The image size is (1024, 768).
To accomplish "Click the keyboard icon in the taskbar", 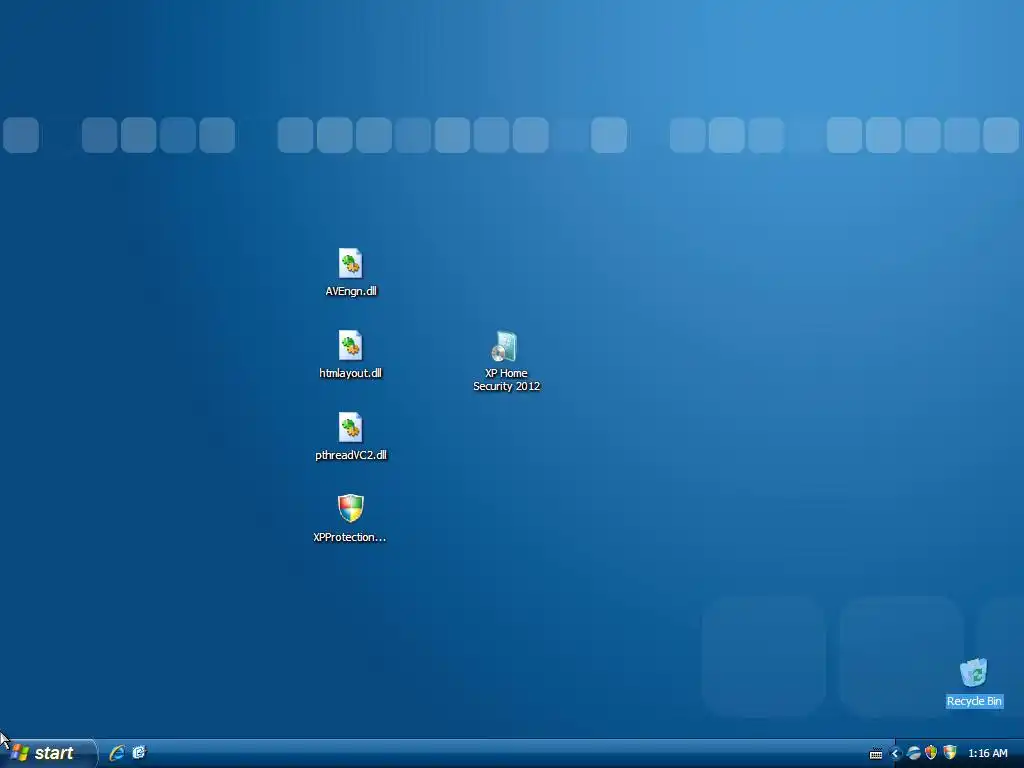I will [876, 754].
